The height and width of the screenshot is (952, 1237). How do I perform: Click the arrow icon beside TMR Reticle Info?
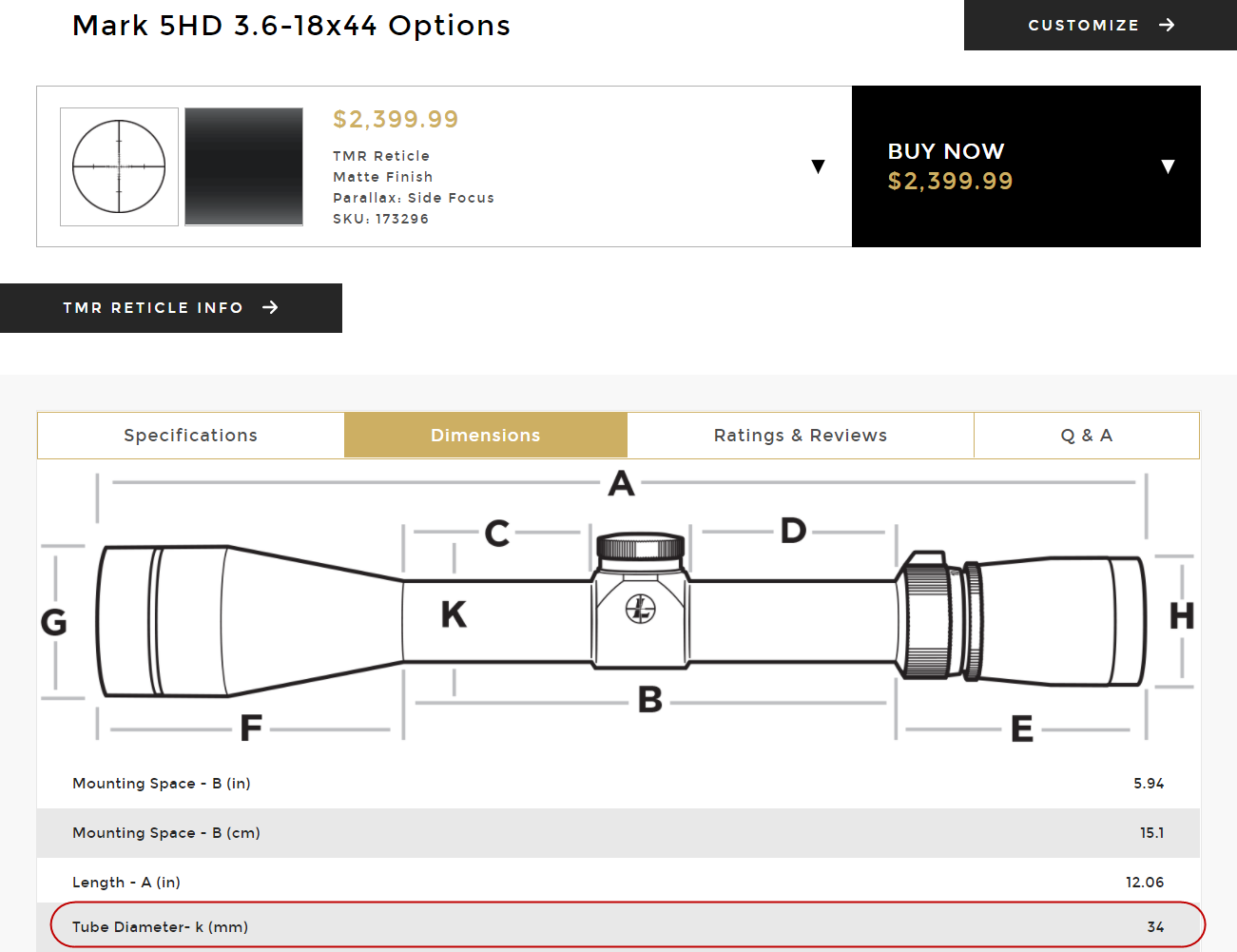270,307
